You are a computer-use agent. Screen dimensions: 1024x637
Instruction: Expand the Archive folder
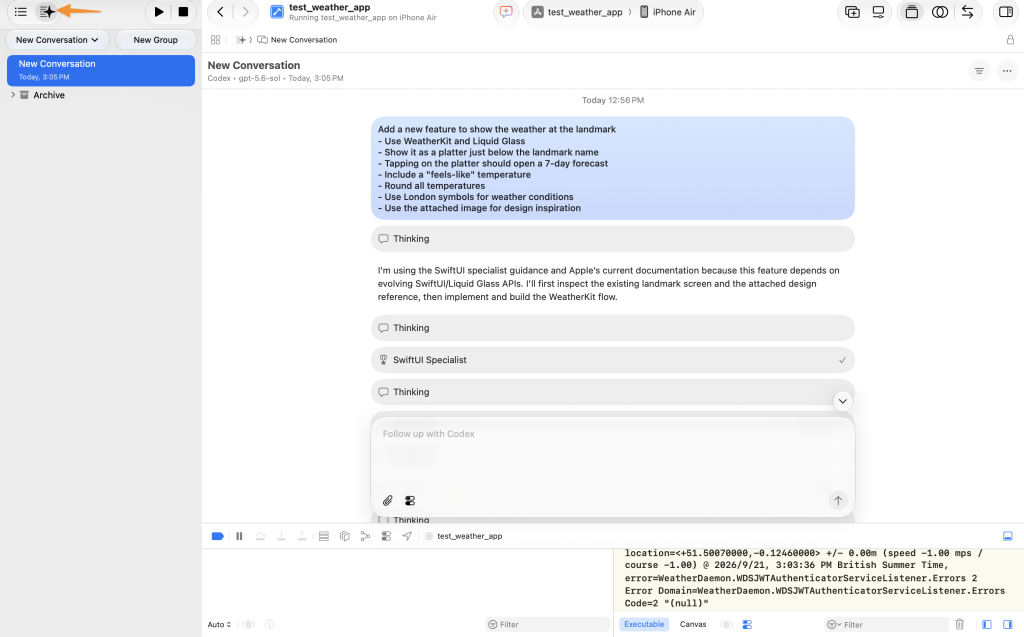[x=13, y=95]
